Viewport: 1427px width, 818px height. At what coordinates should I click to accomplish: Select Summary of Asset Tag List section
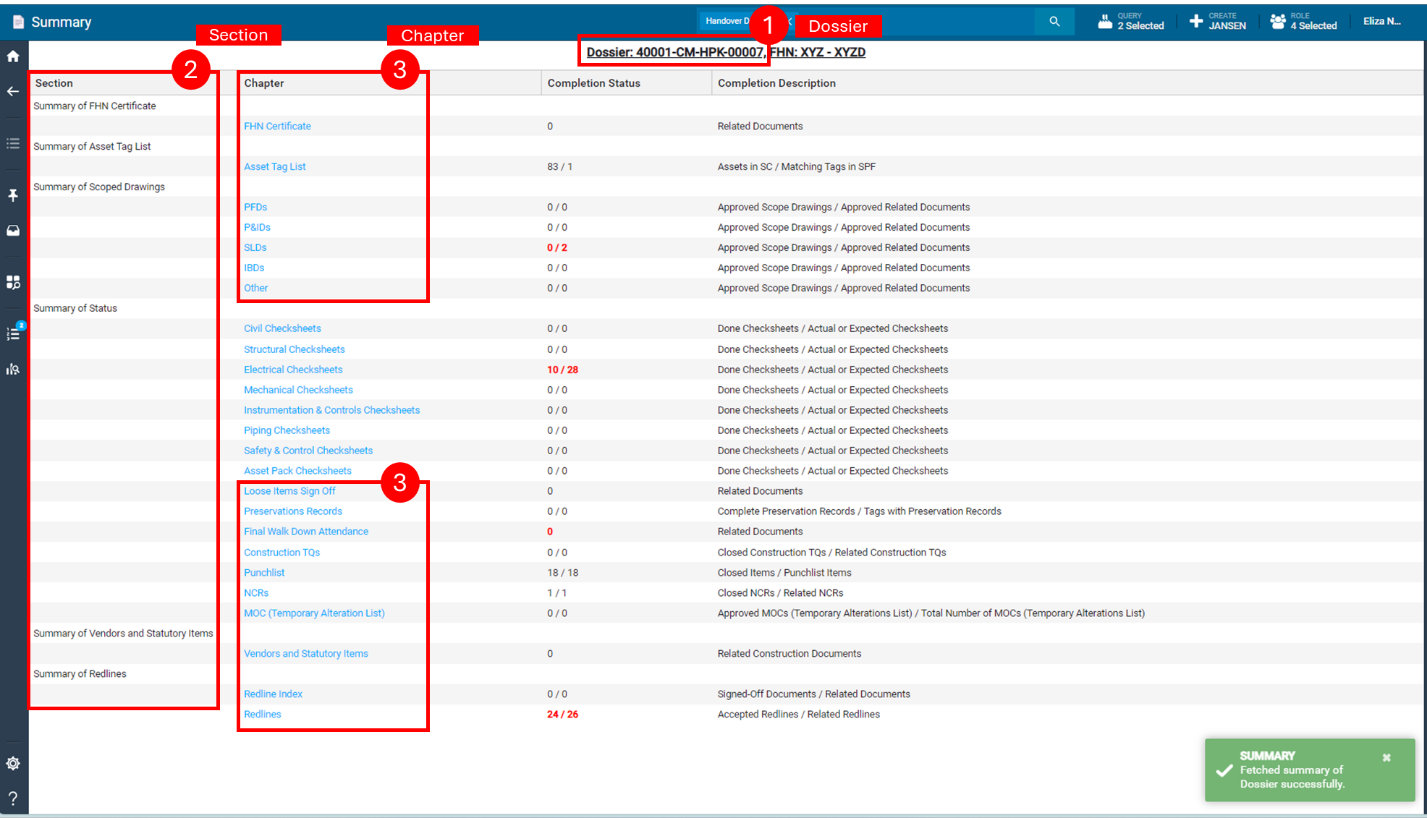point(92,146)
